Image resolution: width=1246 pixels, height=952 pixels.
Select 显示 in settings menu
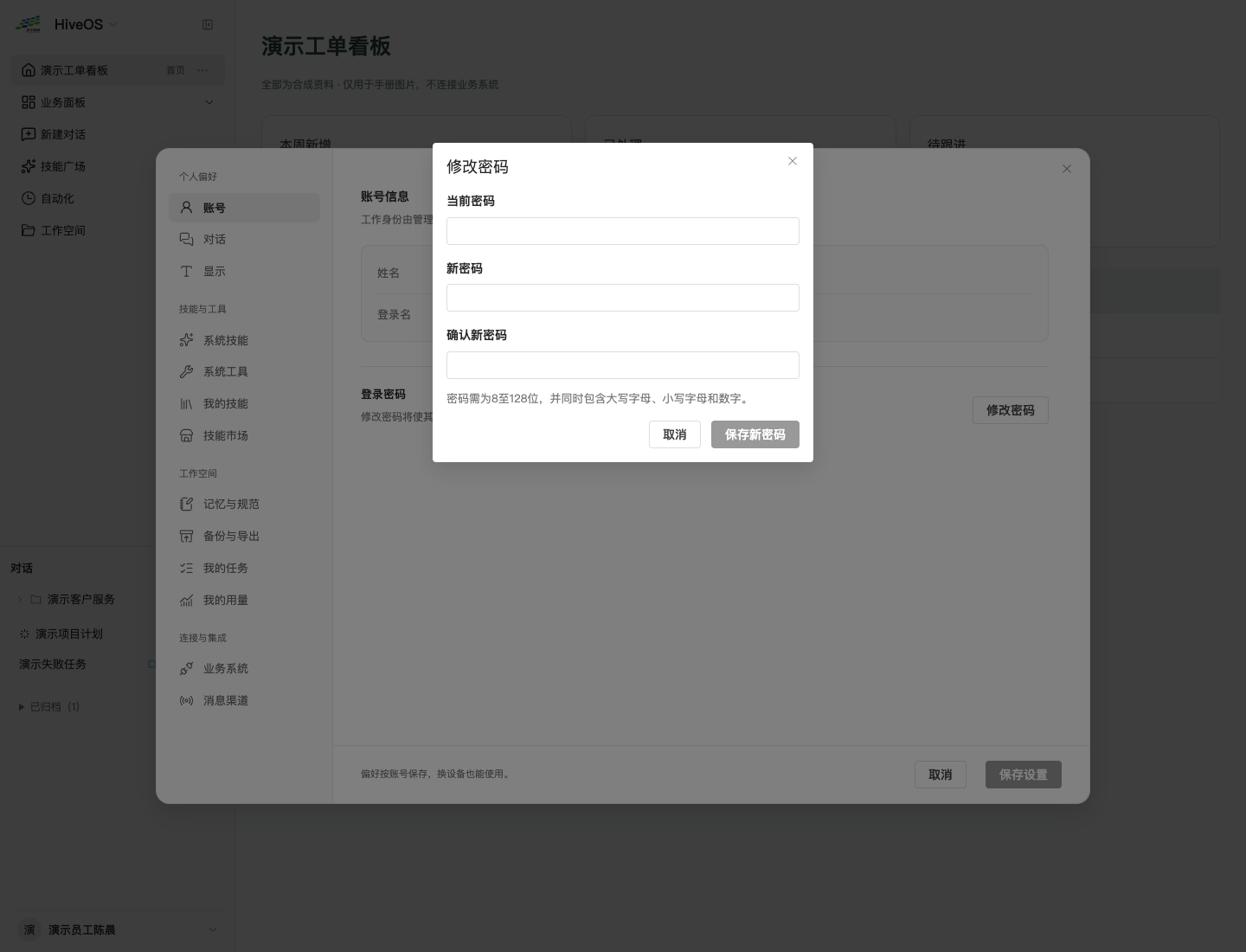(x=244, y=271)
